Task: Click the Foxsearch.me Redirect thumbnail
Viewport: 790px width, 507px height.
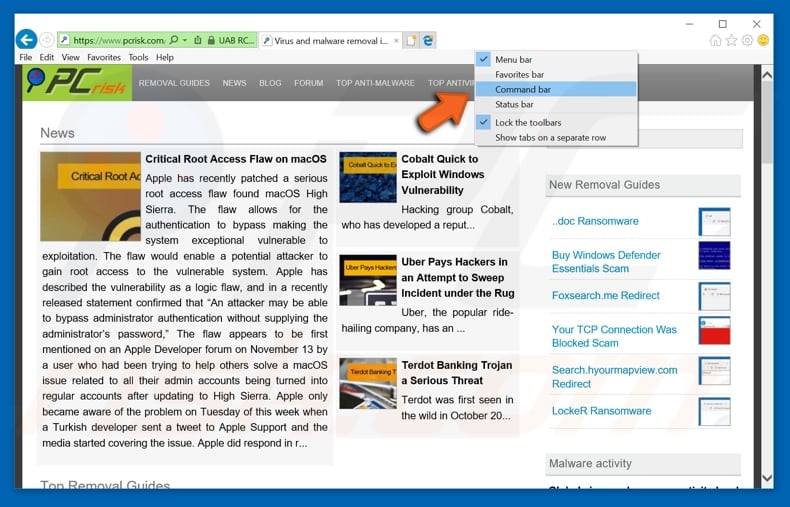Action: 714,296
